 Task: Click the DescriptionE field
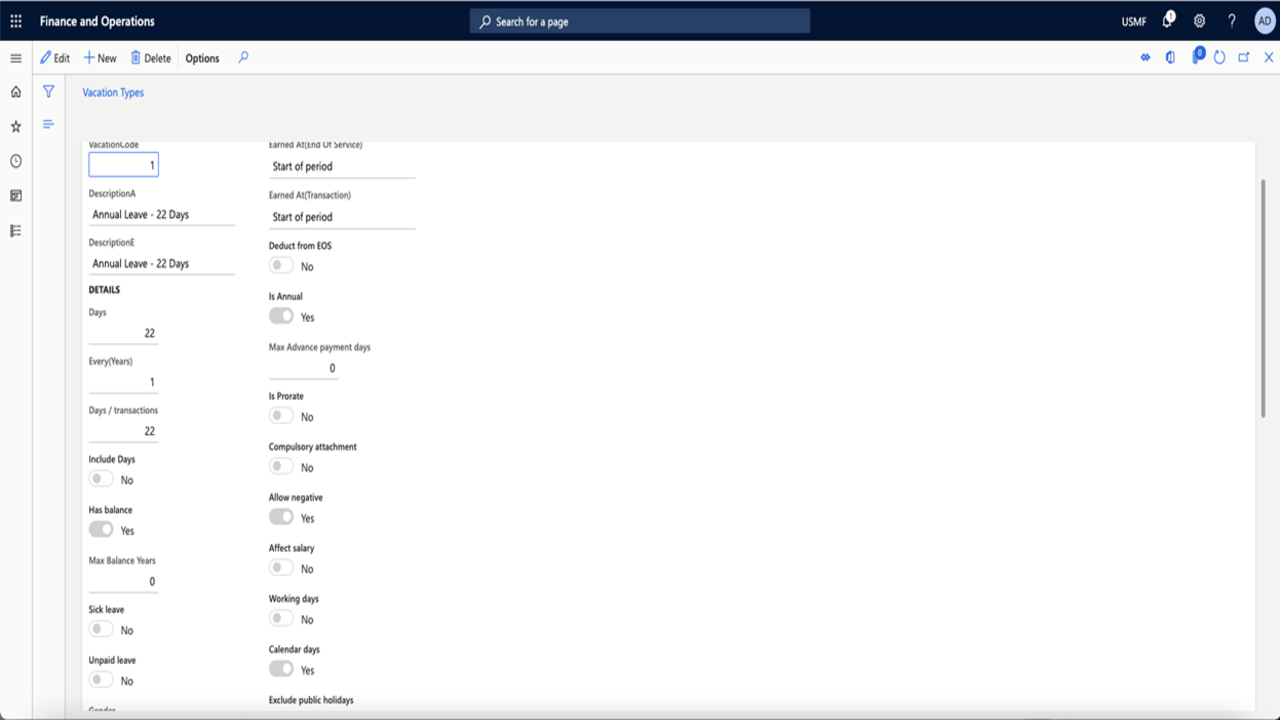[162, 264]
